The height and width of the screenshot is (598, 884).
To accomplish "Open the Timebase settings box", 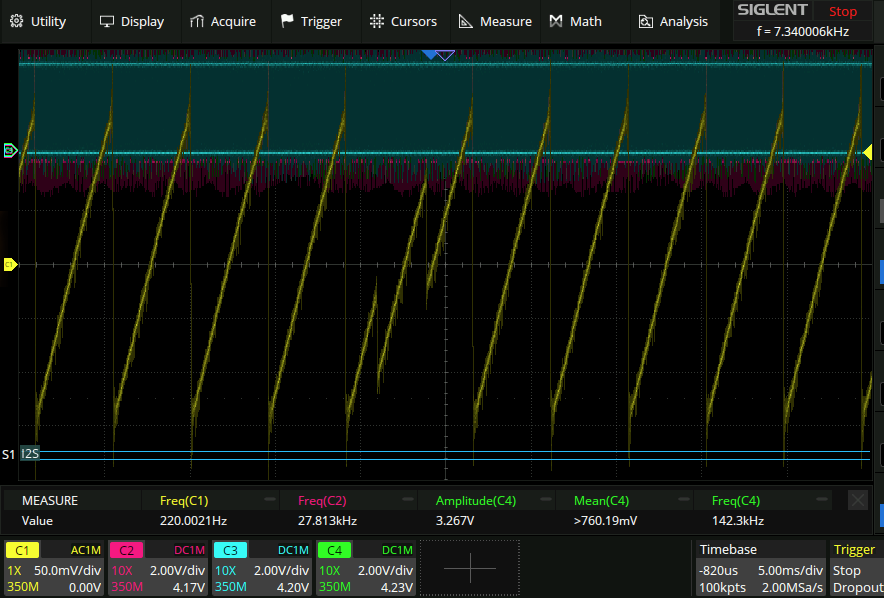I will 760,568.
